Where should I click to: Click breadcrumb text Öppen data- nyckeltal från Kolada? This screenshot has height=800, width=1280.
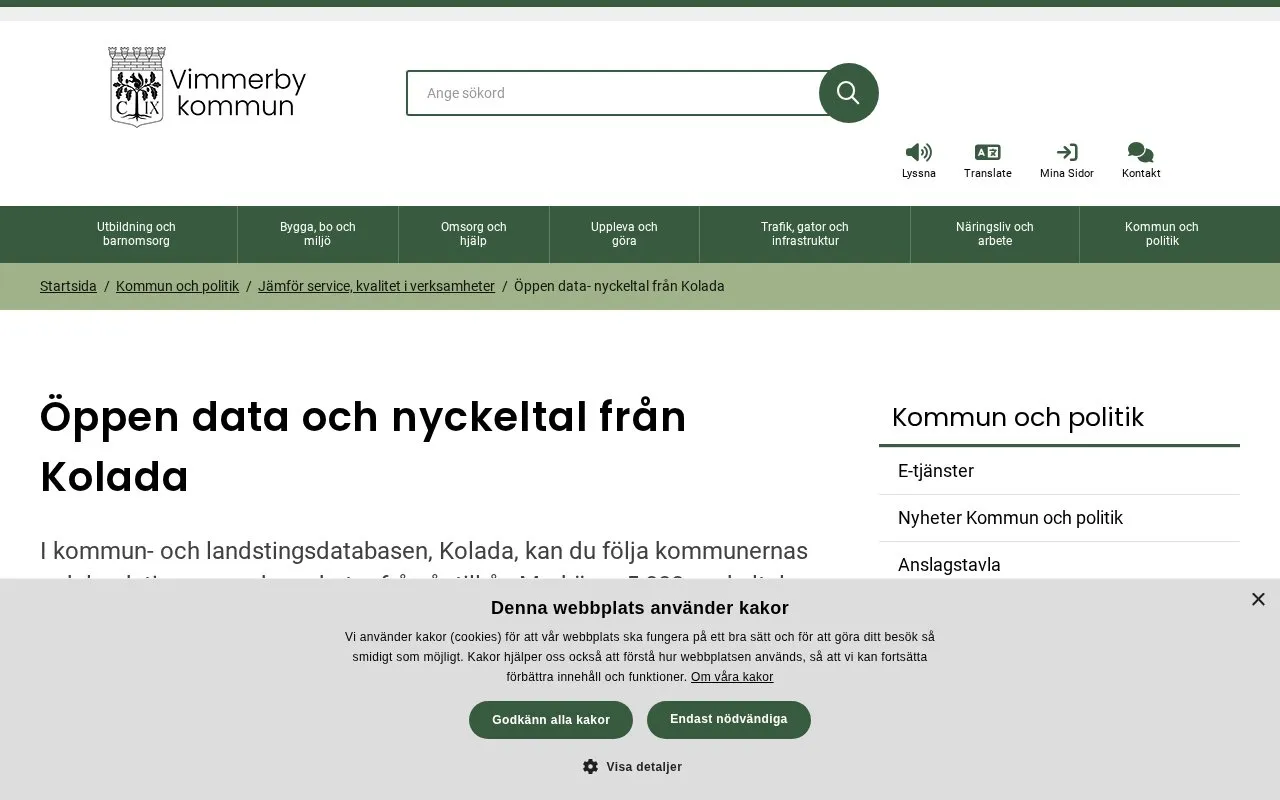point(619,286)
